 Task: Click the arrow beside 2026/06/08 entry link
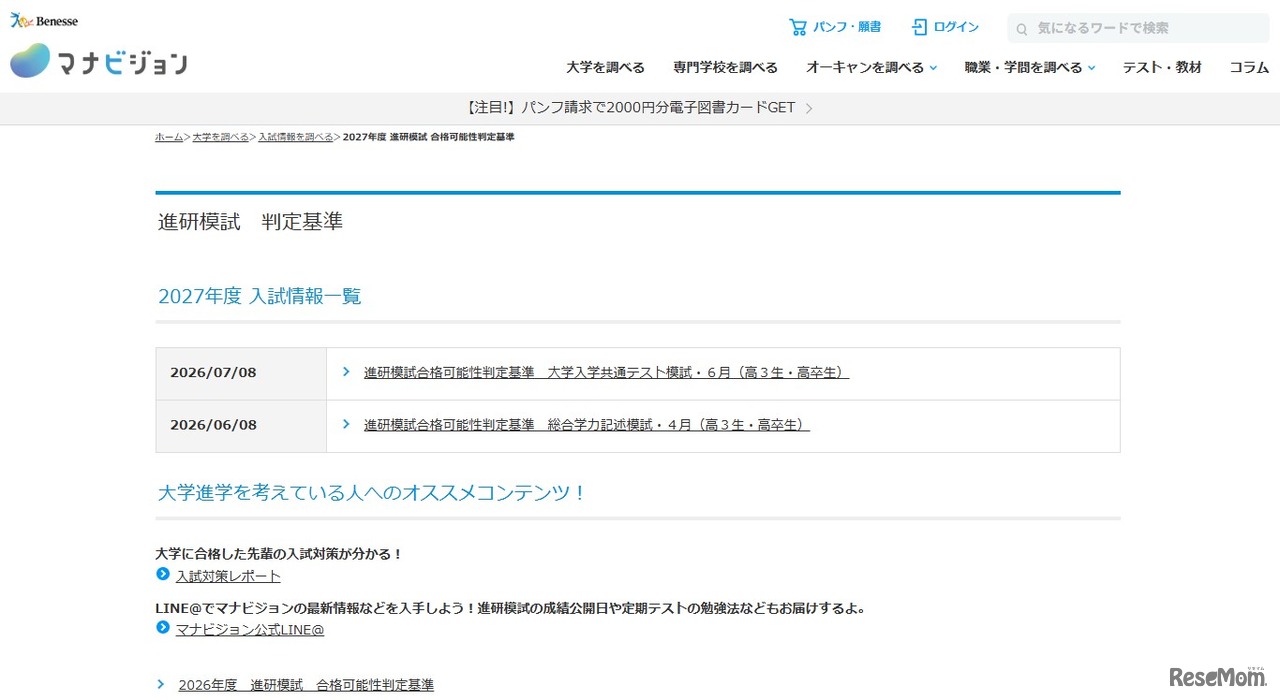346,424
